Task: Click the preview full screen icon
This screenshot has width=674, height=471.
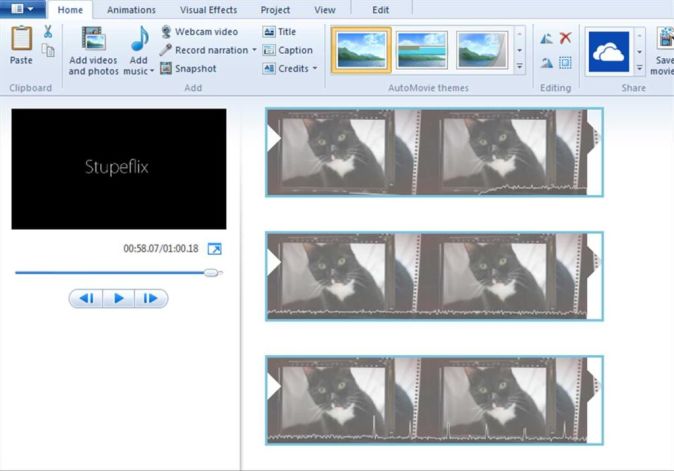Action: pos(214,249)
